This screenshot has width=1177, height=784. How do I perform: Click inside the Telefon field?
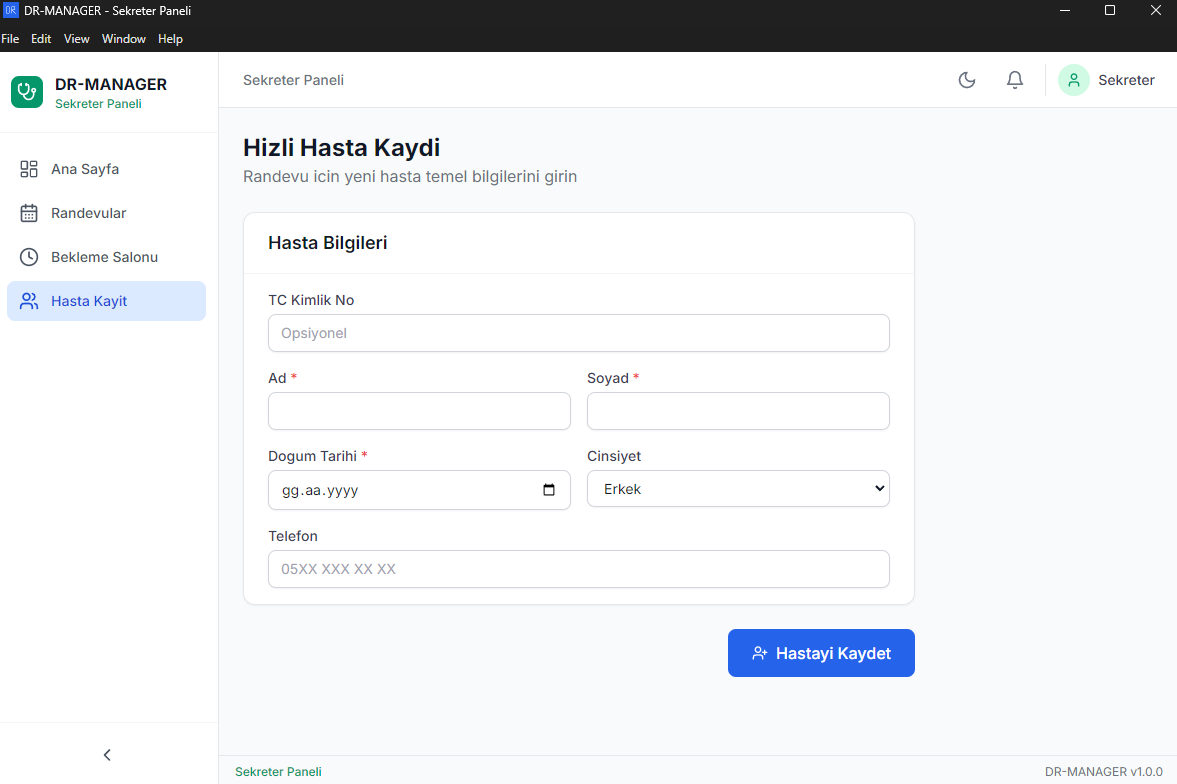(x=578, y=568)
